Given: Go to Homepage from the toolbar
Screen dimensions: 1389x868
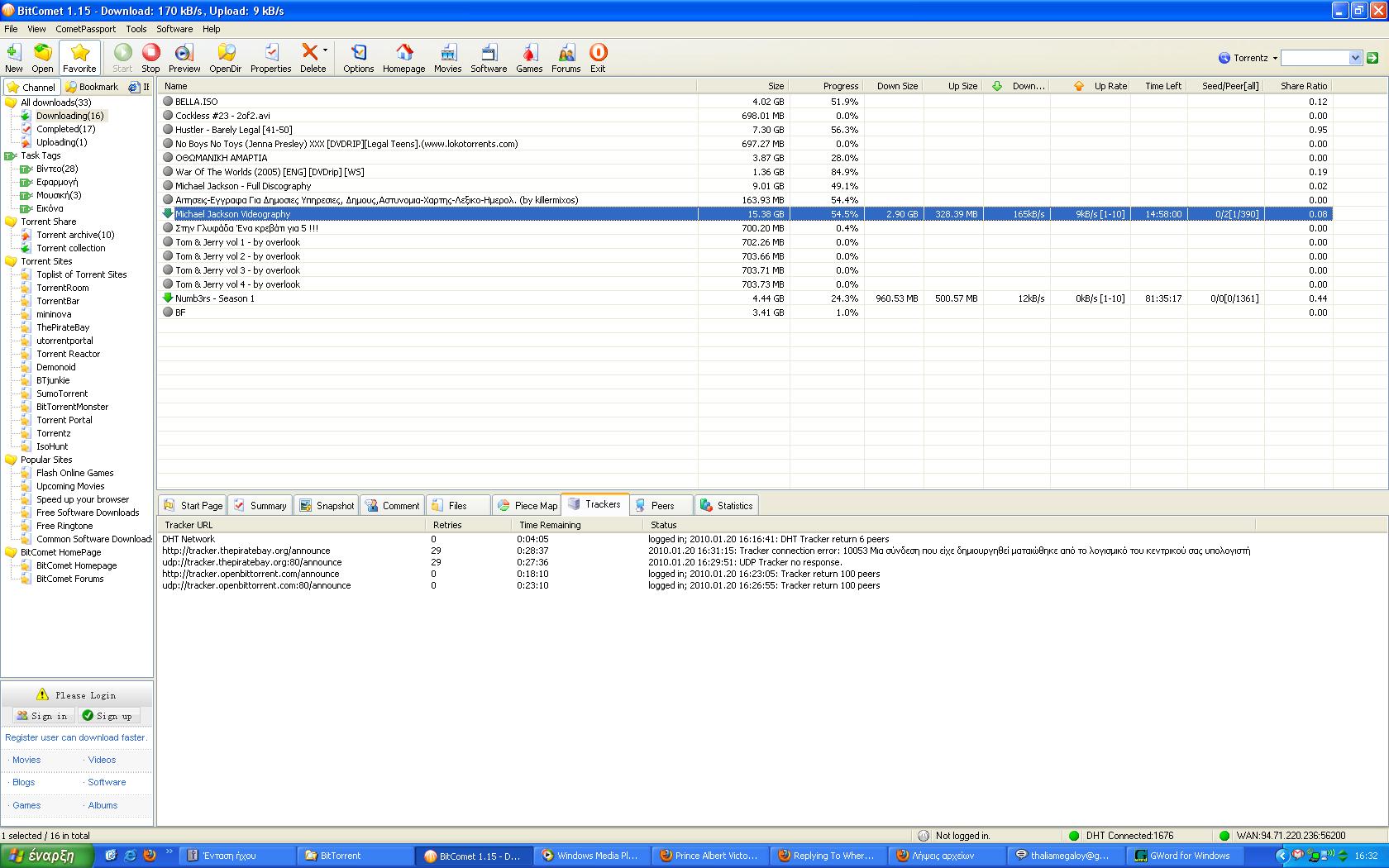Looking at the screenshot, I should [x=403, y=58].
